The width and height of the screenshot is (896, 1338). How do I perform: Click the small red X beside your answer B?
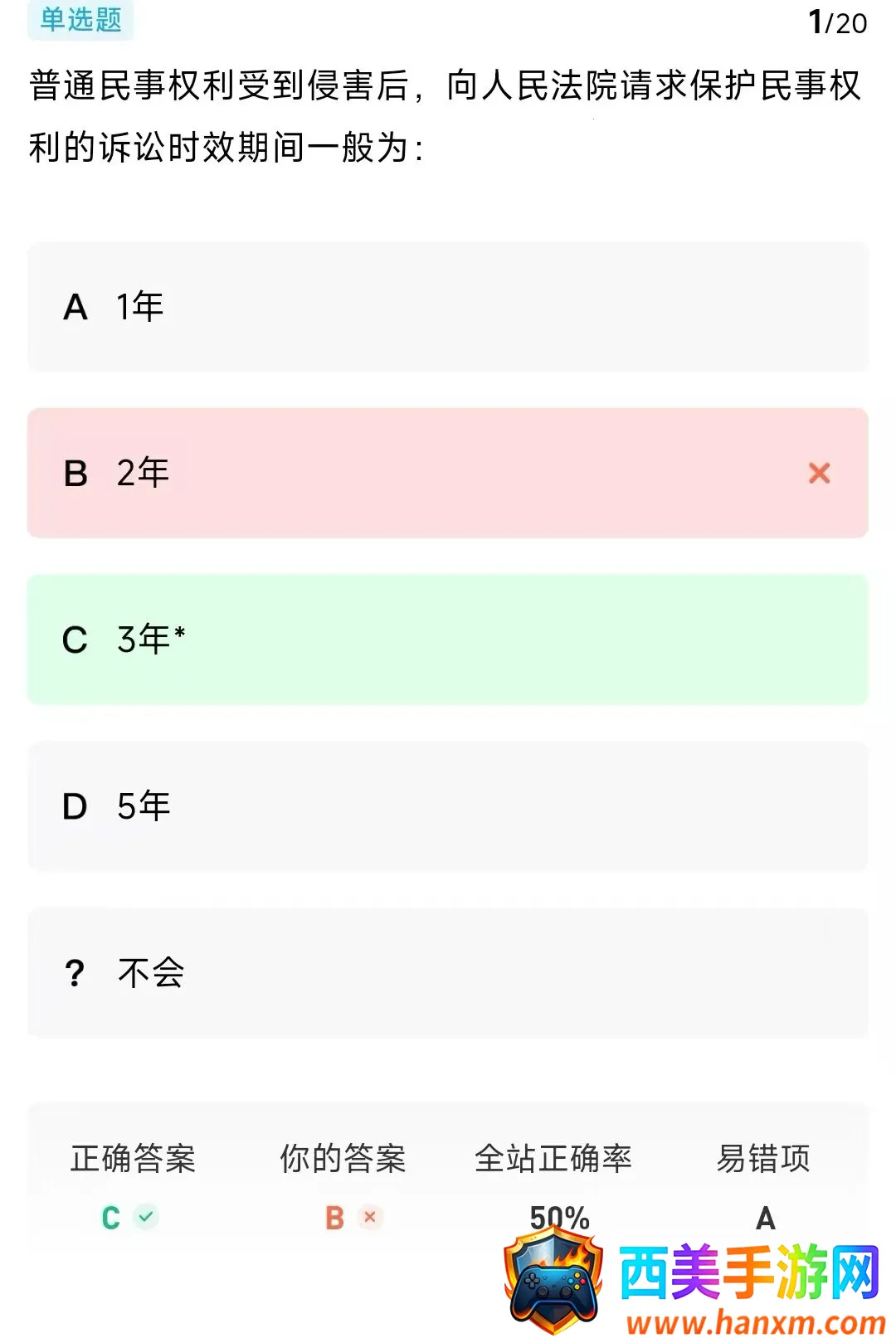[x=370, y=1217]
